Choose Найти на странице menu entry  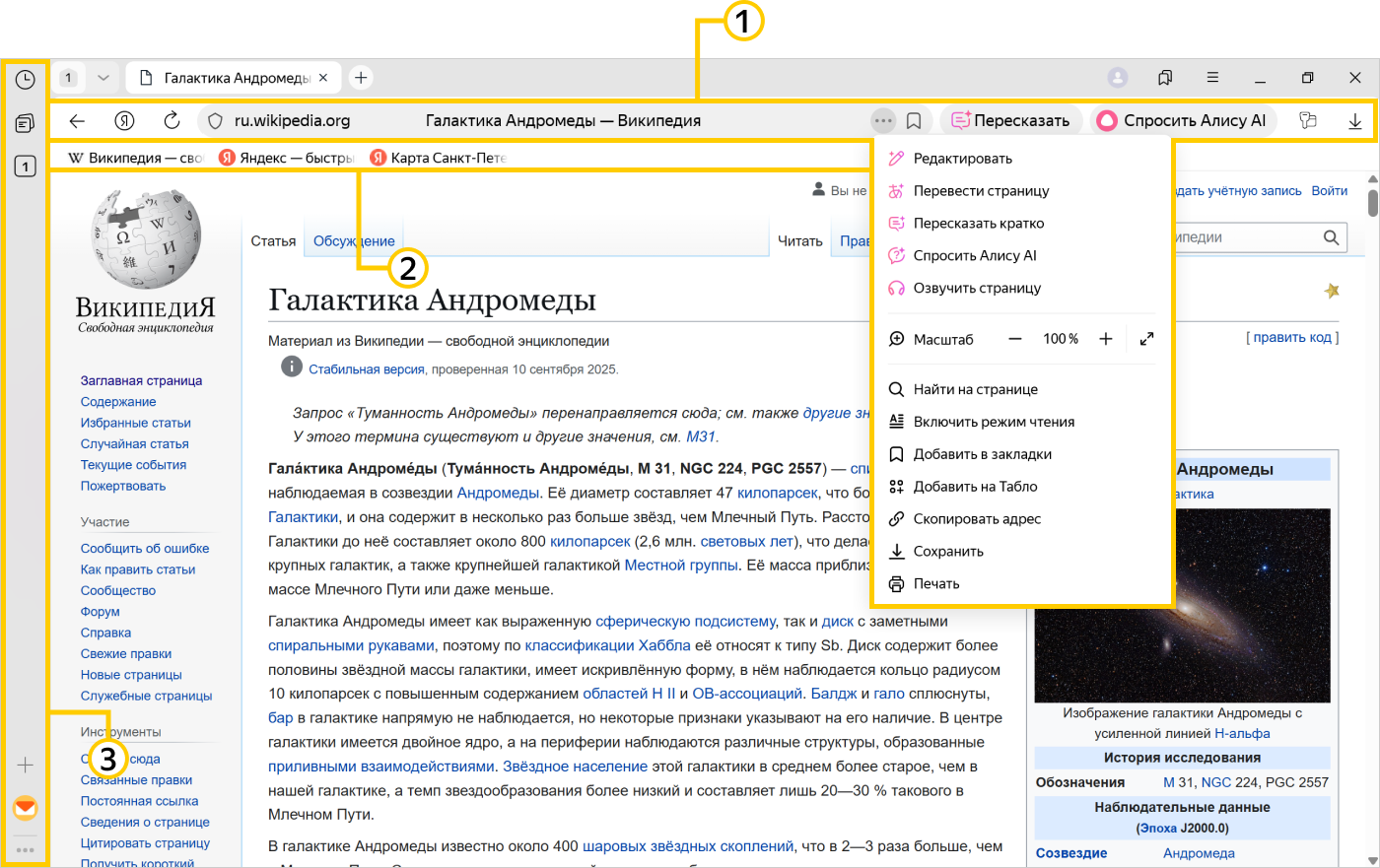(x=975, y=389)
